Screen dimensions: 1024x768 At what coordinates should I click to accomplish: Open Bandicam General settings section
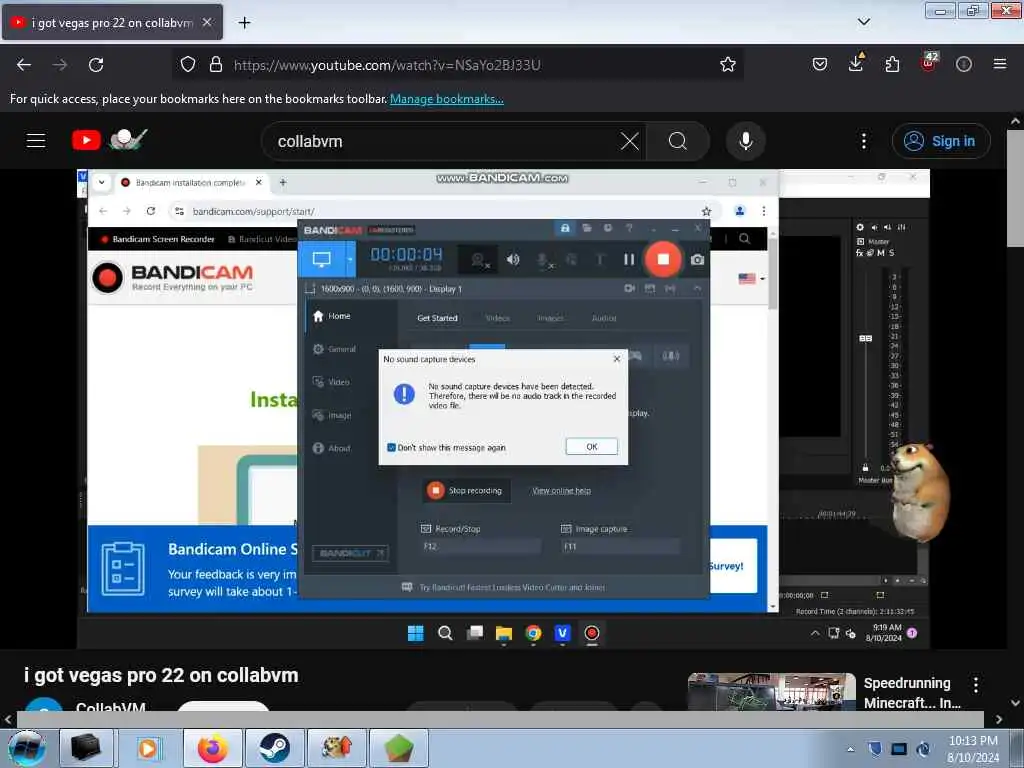pyautogui.click(x=334, y=349)
